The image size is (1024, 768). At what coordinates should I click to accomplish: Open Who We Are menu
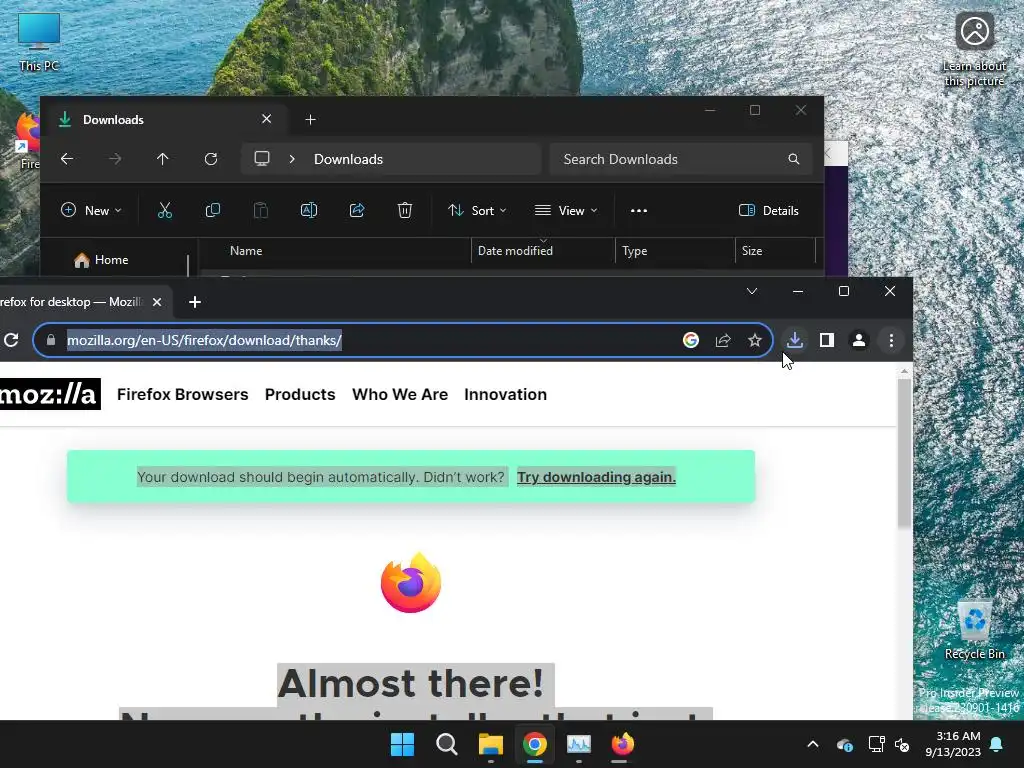(400, 394)
